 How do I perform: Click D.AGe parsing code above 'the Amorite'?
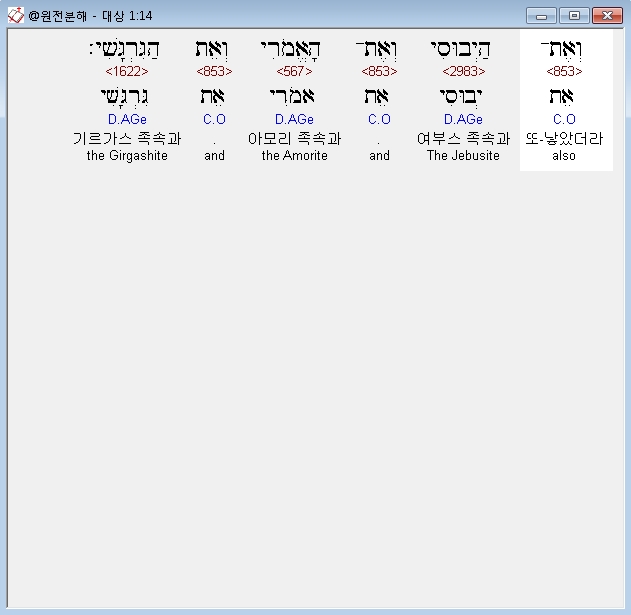pos(294,119)
